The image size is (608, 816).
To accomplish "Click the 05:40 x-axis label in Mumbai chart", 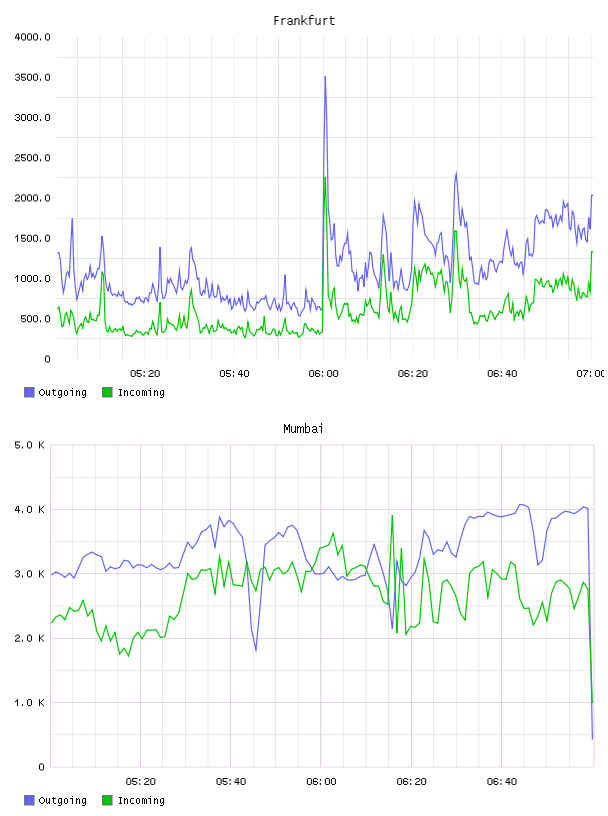I will (231, 782).
